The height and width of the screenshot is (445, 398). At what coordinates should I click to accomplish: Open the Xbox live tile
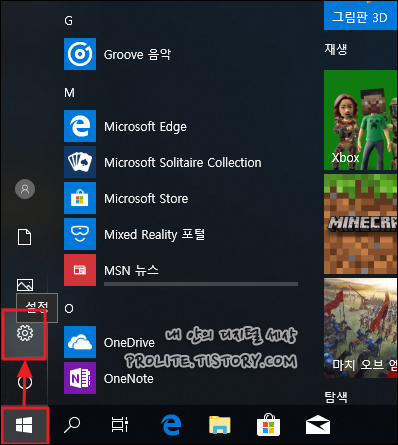(360, 120)
